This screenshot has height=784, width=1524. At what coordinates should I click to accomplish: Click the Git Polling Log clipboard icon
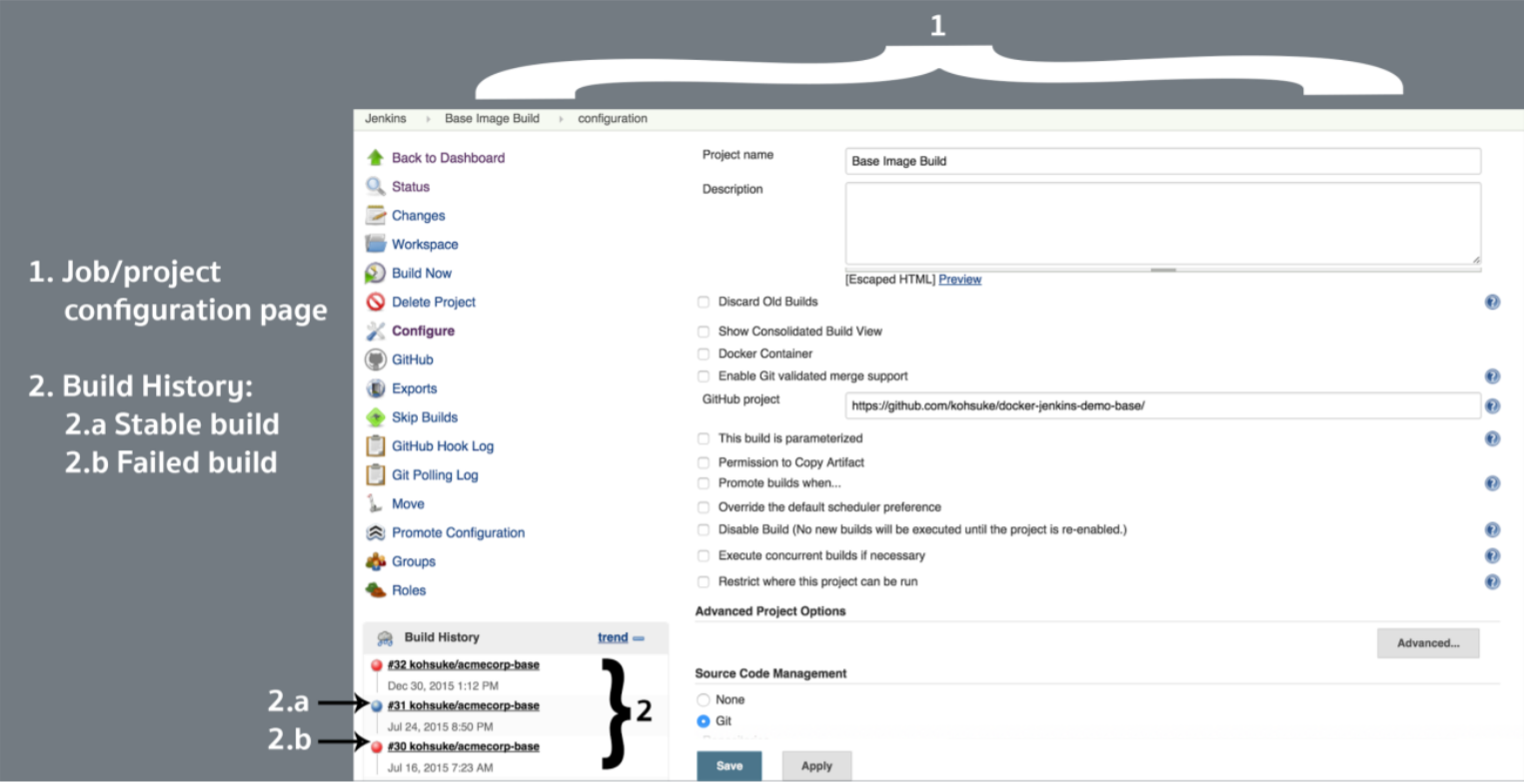[376, 474]
